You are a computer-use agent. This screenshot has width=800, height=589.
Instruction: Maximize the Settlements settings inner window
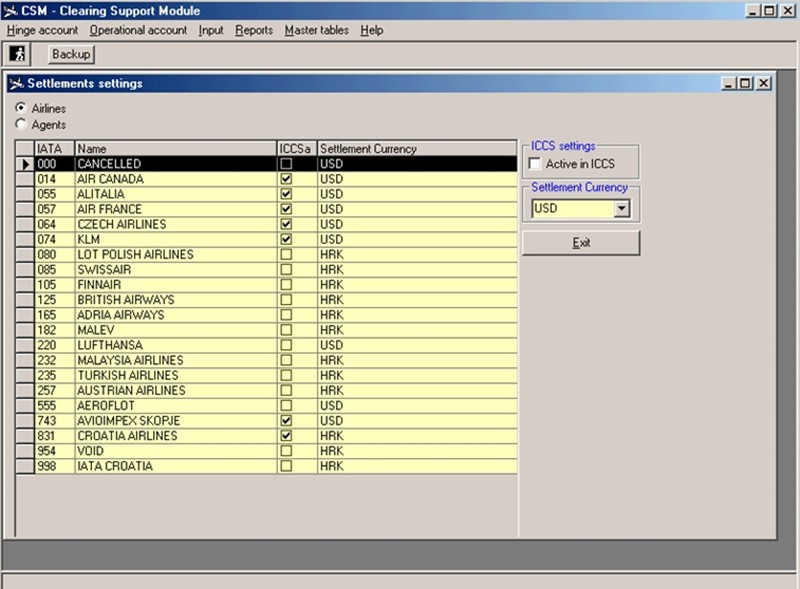click(745, 83)
